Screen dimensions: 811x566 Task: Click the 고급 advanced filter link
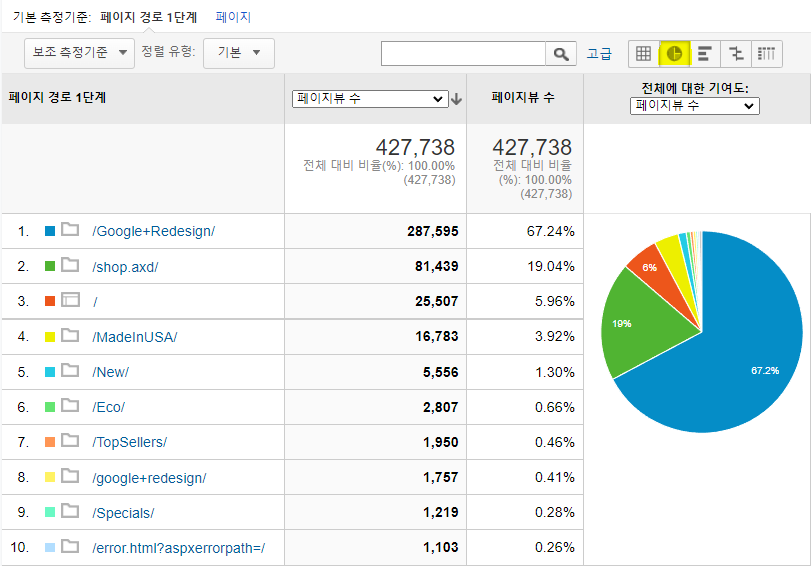pyautogui.click(x=599, y=54)
